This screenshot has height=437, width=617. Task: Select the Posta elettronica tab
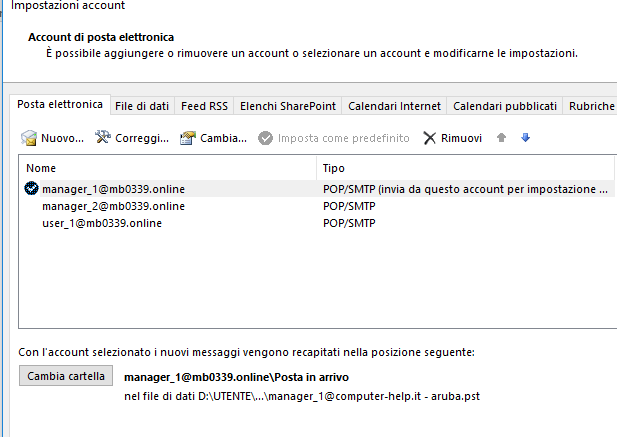(60, 104)
